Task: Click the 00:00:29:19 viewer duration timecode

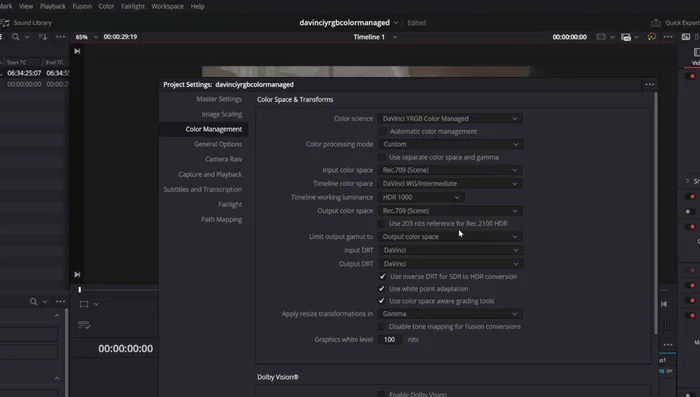Action: [x=120, y=37]
